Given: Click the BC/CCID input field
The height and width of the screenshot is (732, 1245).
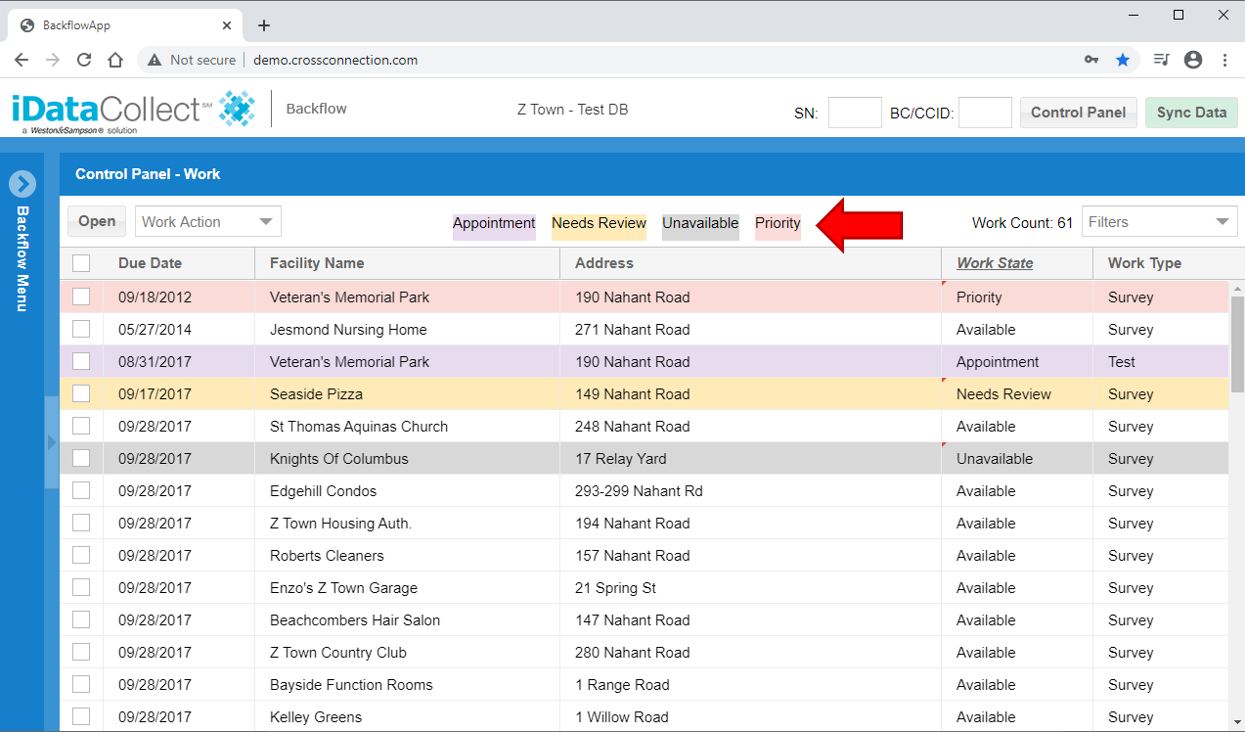Looking at the screenshot, I should point(985,112).
